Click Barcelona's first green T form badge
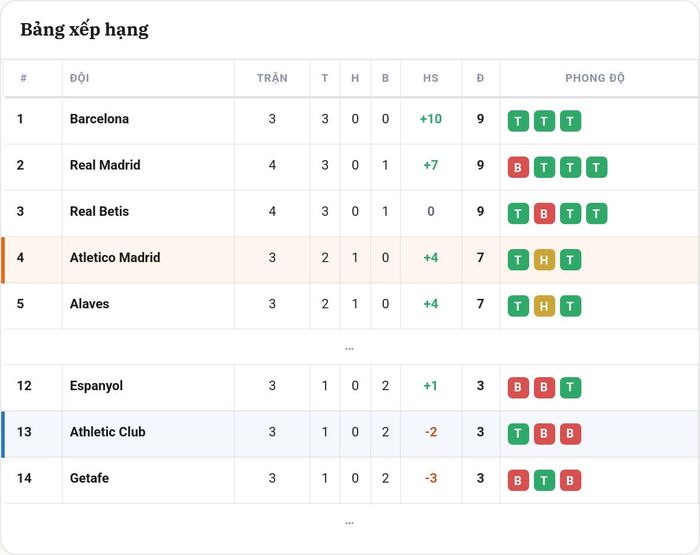This screenshot has width=700, height=555. click(518, 121)
